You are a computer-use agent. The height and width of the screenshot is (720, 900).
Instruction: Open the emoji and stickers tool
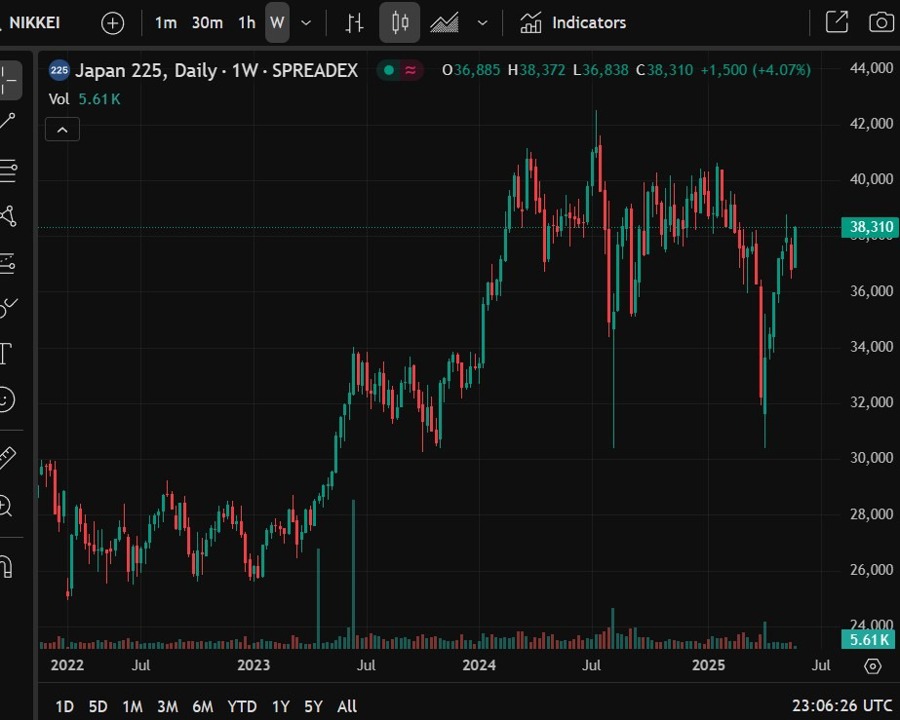(x=6, y=400)
